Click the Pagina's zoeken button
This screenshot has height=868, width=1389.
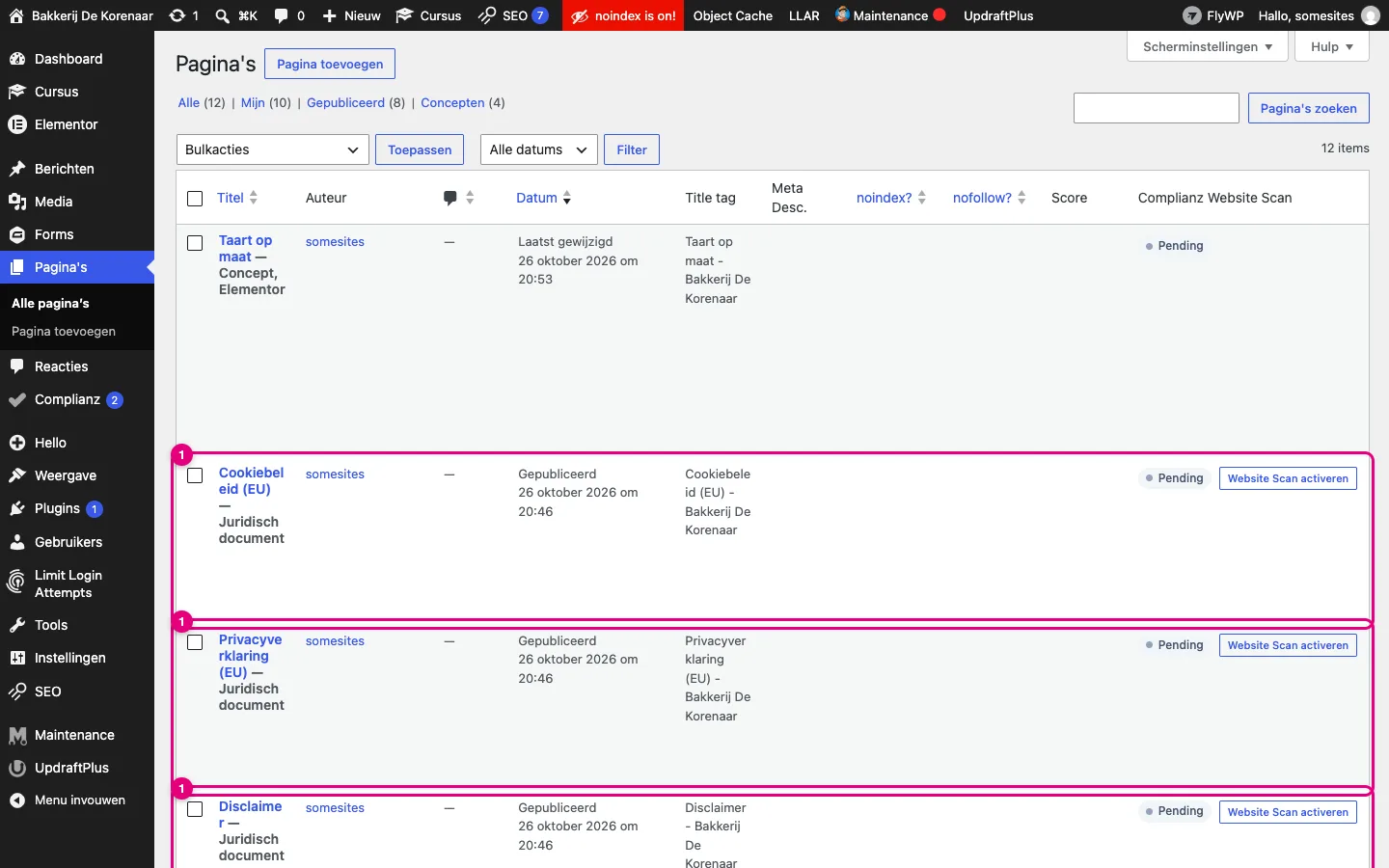pos(1309,108)
